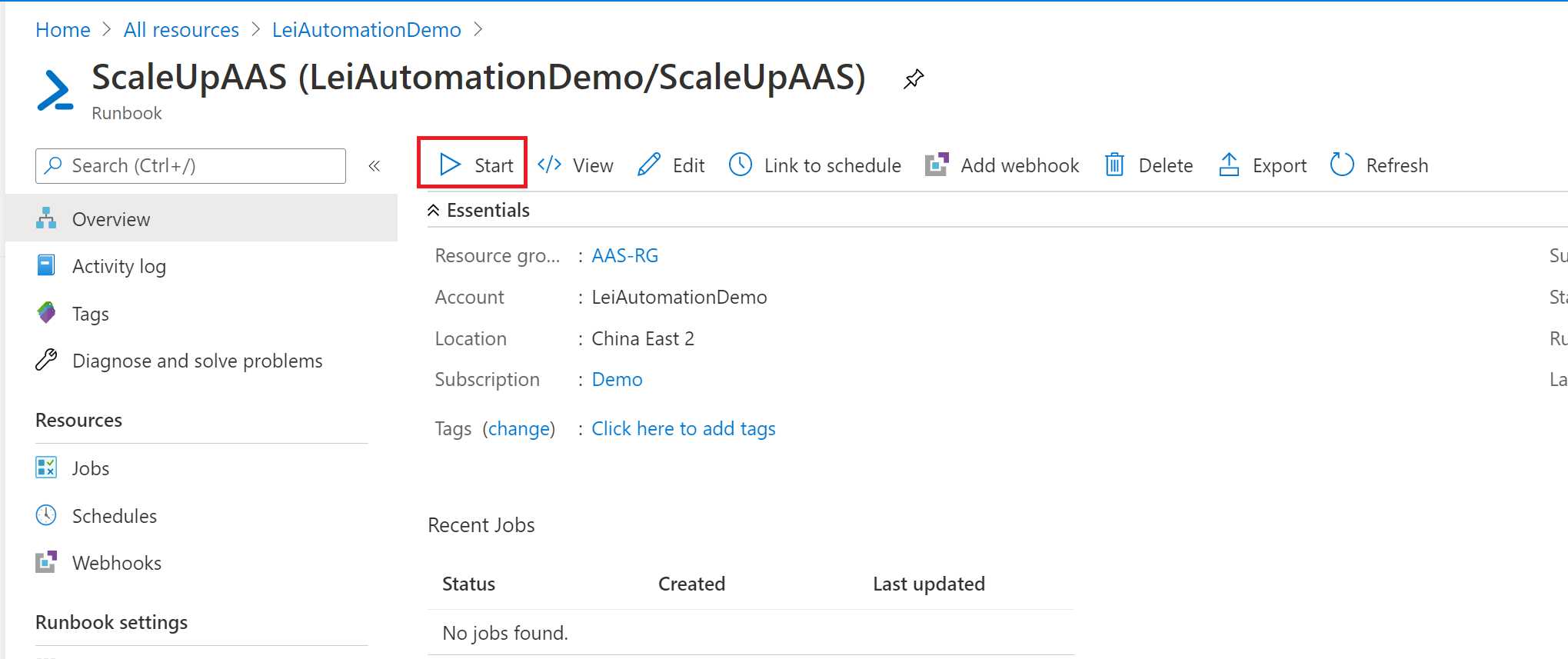Click the Refresh circular arrow icon
The image size is (1568, 659).
click(1342, 165)
